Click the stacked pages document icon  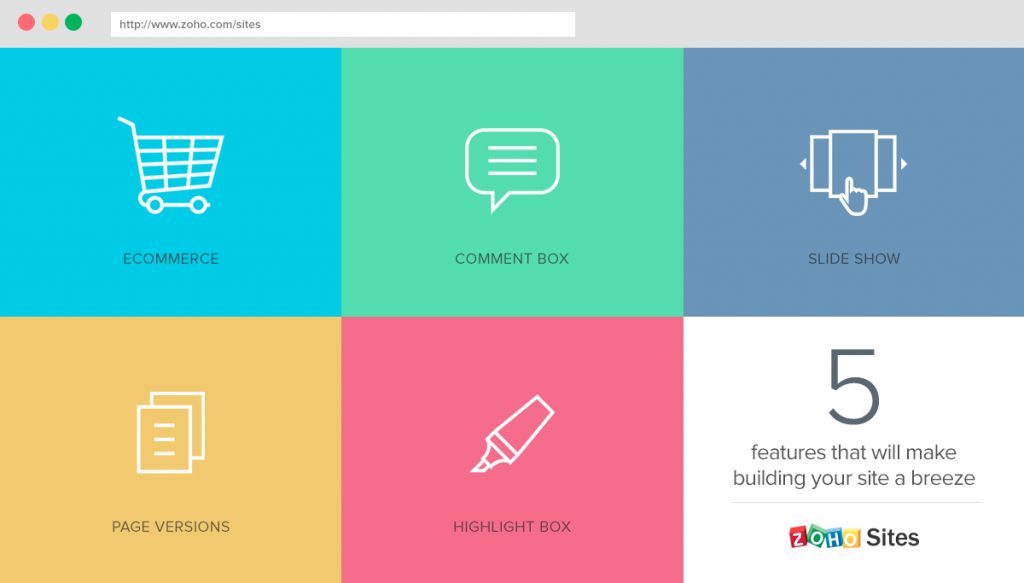click(x=170, y=432)
